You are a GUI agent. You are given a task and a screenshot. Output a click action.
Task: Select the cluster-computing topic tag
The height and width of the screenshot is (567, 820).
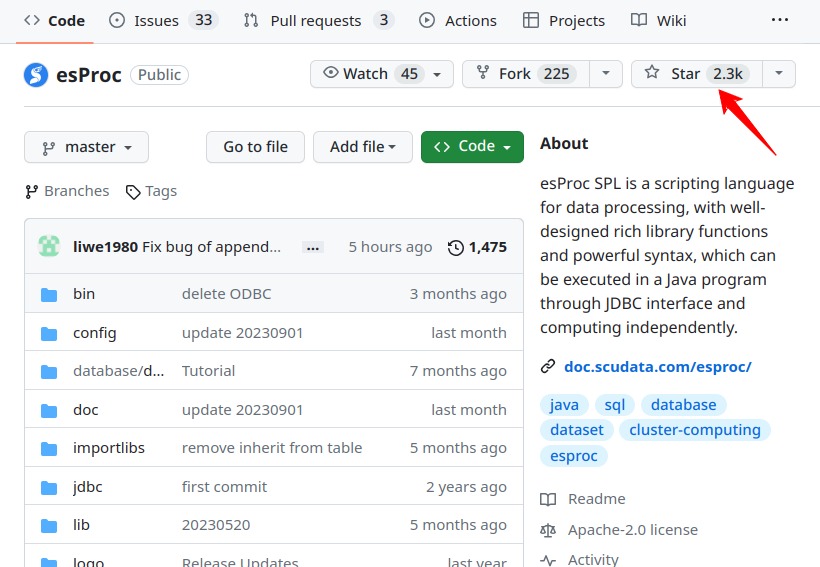coord(695,430)
